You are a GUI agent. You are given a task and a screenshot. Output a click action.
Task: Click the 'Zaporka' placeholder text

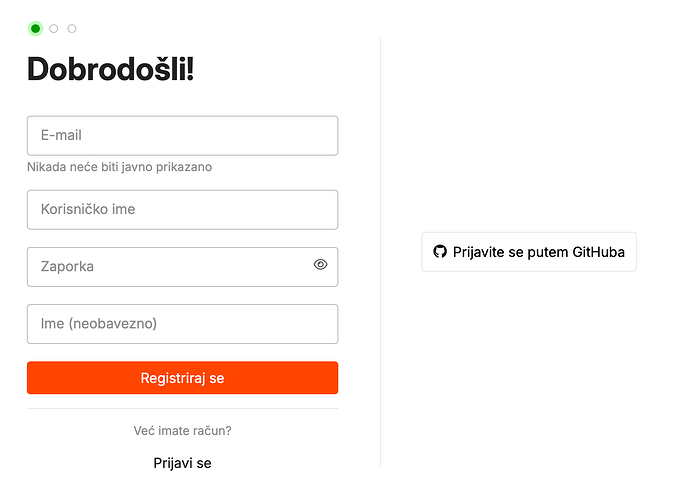pos(67,267)
